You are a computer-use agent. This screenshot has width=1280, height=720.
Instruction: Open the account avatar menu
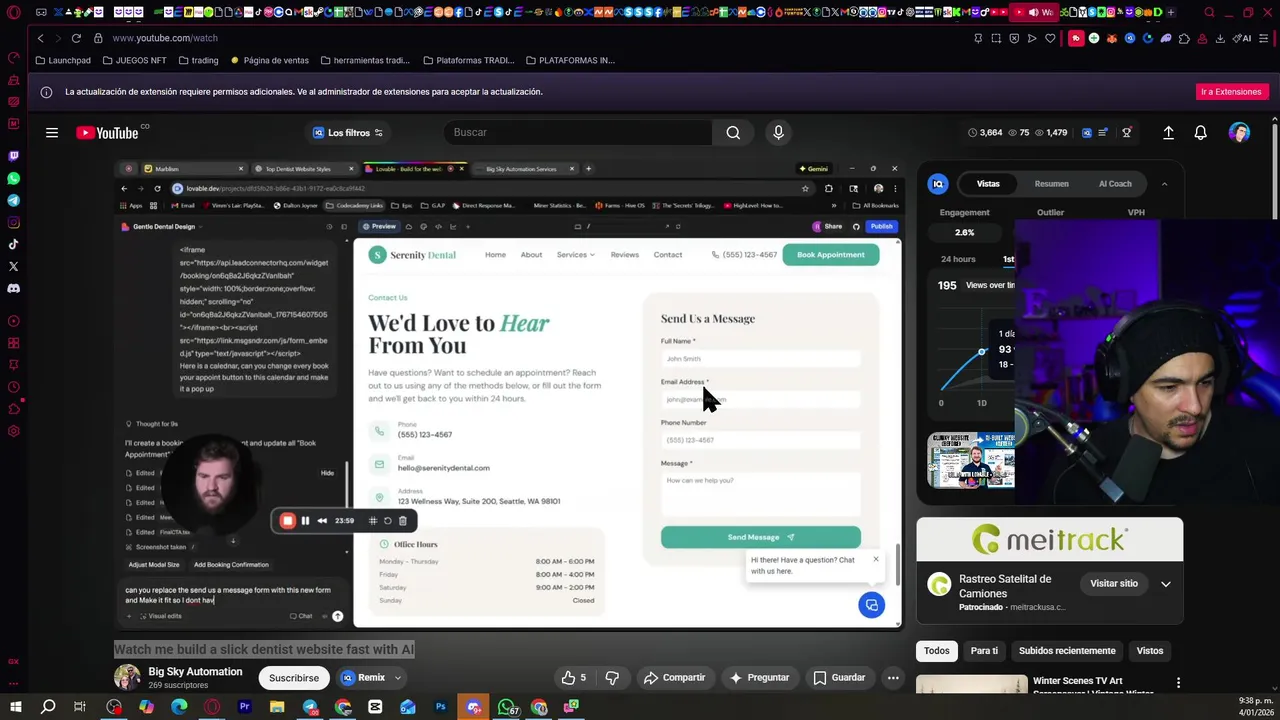(x=1240, y=132)
